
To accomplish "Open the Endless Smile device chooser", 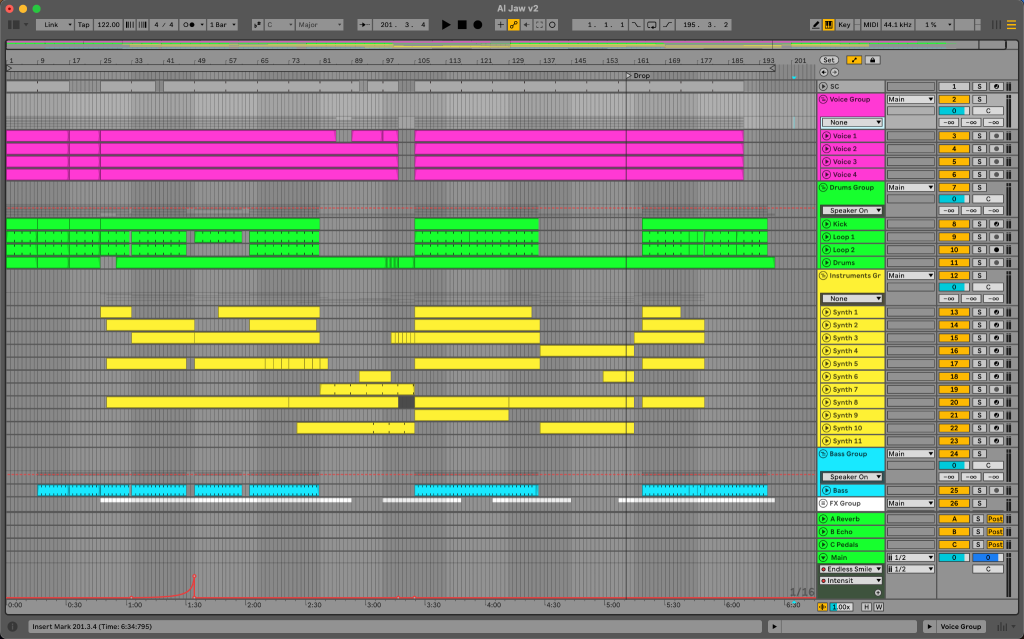I will pyautogui.click(x=852, y=569).
